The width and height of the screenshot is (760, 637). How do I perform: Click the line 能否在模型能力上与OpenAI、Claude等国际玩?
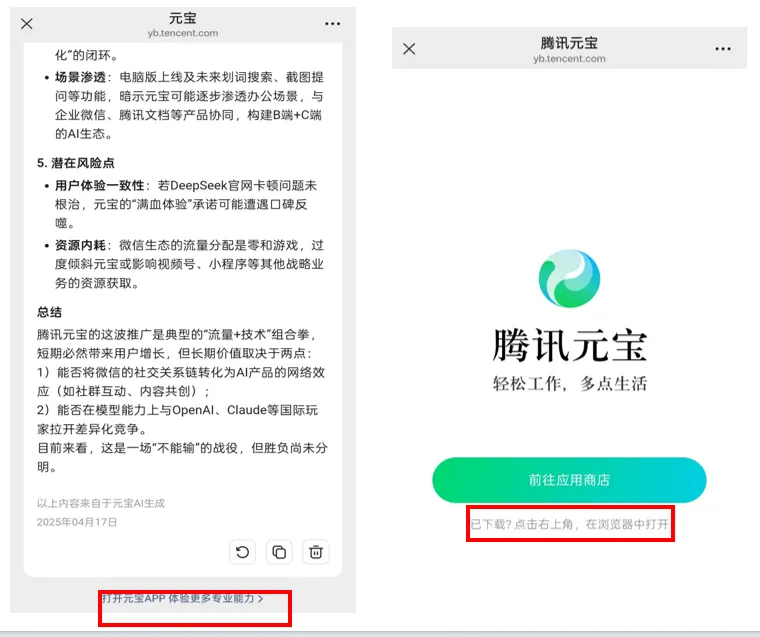(177, 410)
